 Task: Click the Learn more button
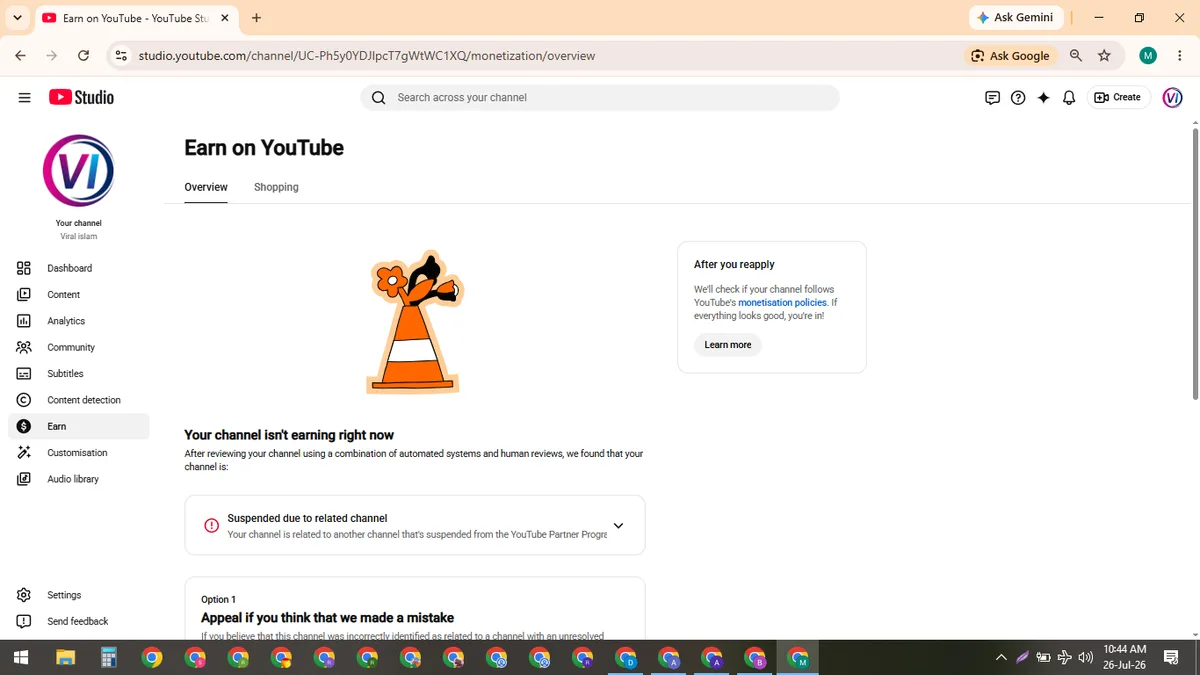pyautogui.click(x=728, y=345)
